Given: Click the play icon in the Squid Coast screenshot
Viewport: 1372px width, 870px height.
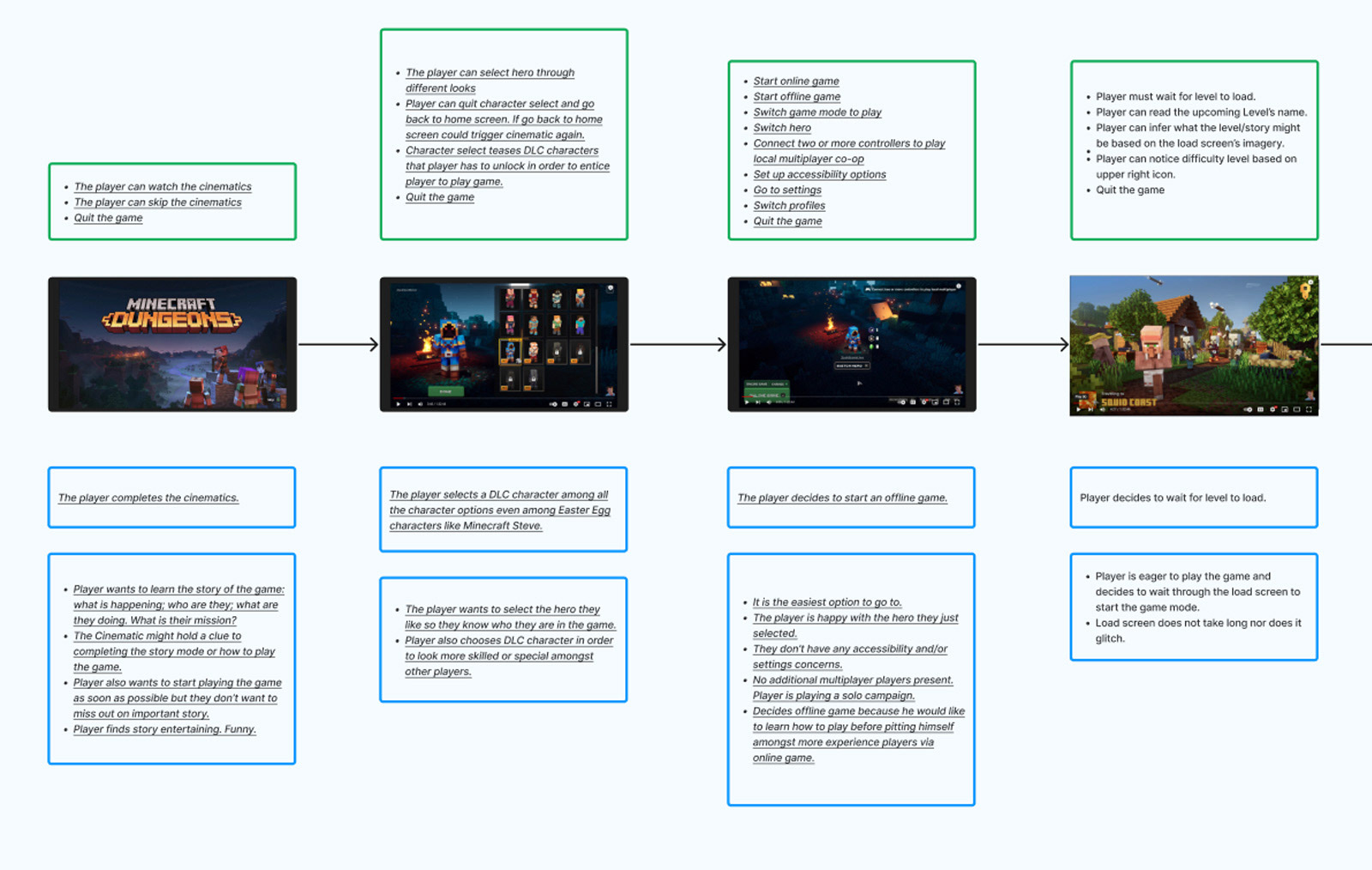Looking at the screenshot, I should 1079,409.
